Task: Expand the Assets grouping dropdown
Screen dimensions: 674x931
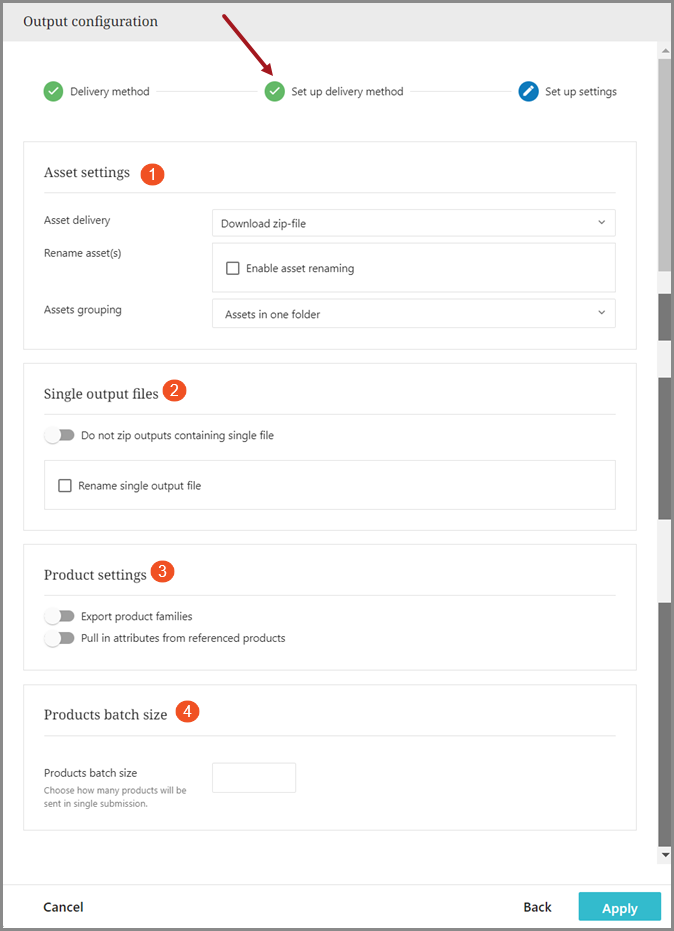Action: coord(413,314)
